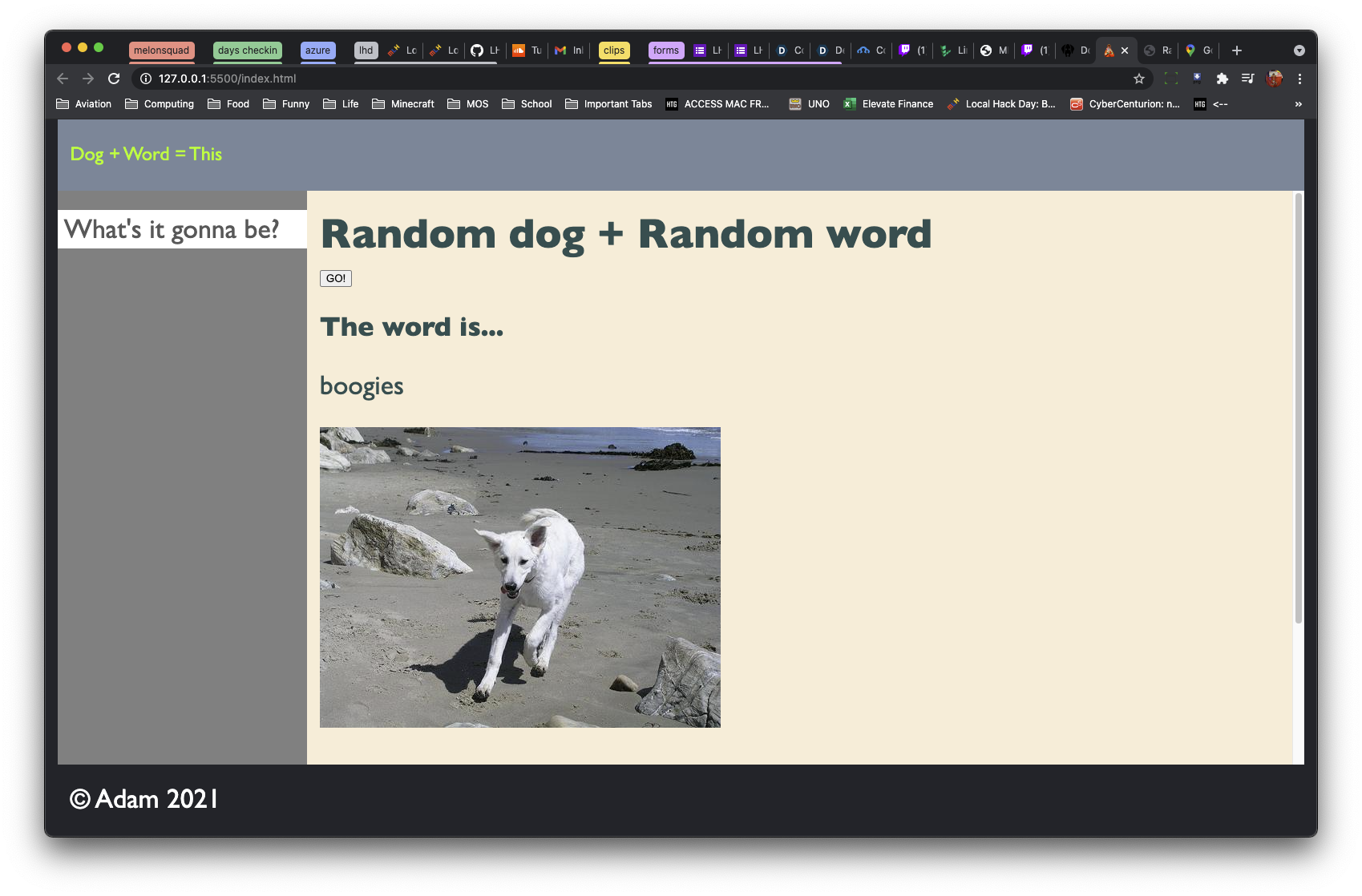Viewport: 1362px width, 896px height.
Task: Open the Chrome profile avatar
Action: 1274,79
